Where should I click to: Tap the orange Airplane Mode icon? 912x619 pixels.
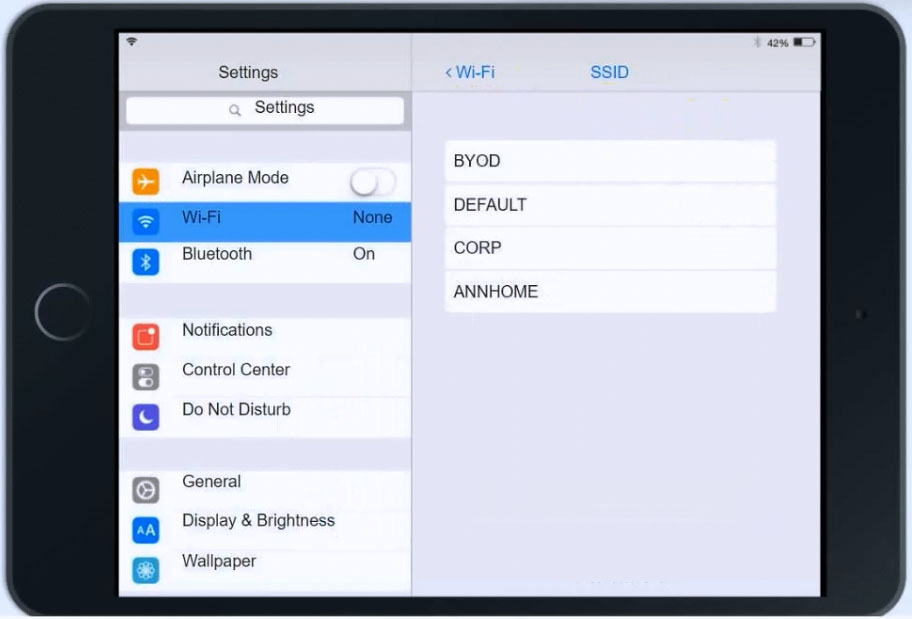[x=146, y=181]
